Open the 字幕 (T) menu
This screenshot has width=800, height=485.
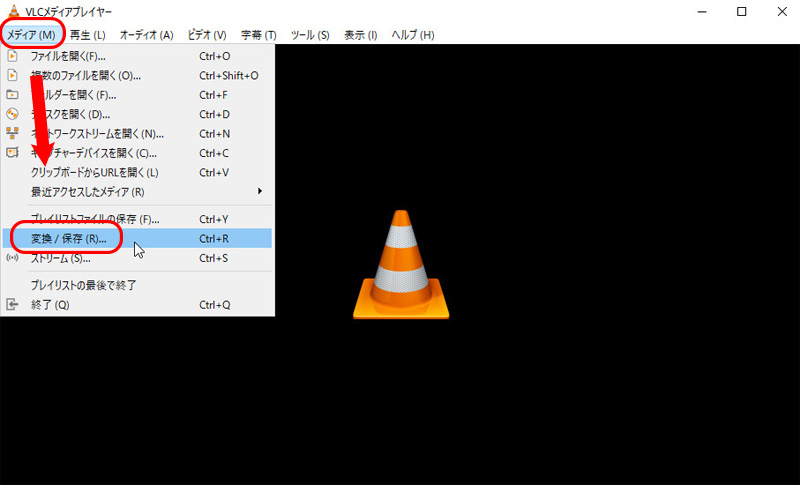click(x=259, y=35)
